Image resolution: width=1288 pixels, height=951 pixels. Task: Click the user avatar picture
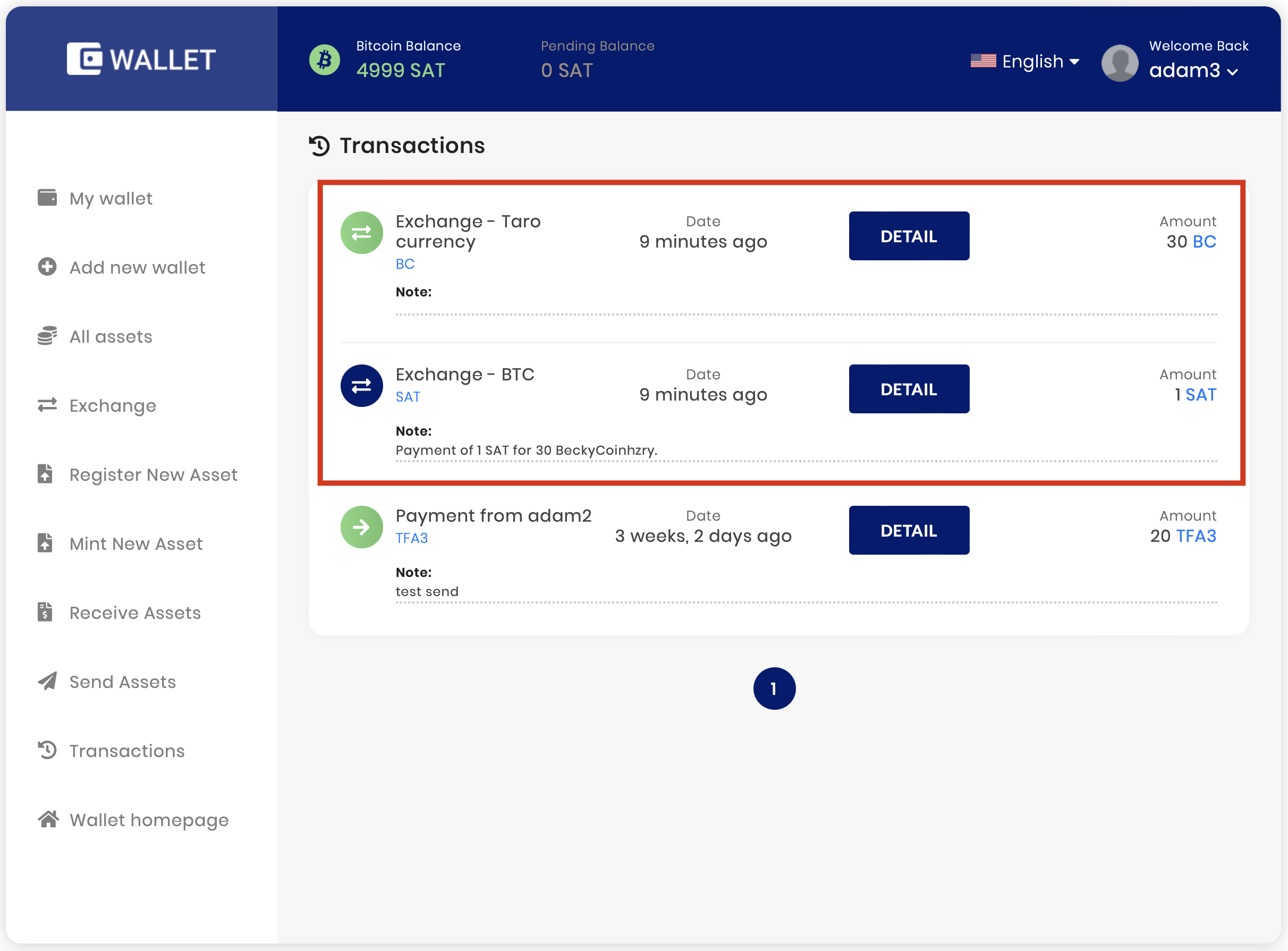point(1120,63)
